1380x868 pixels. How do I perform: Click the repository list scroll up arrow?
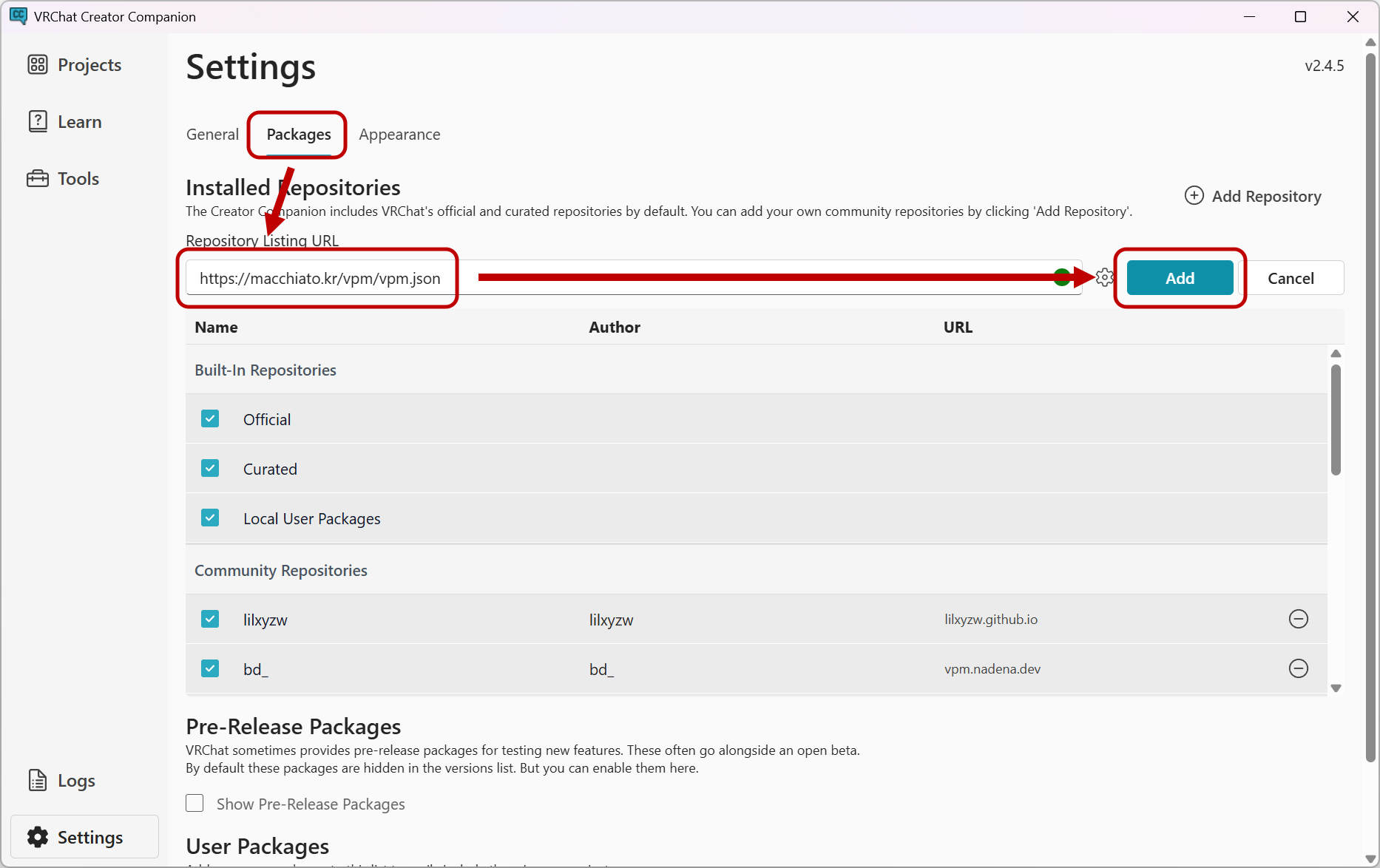click(1336, 353)
